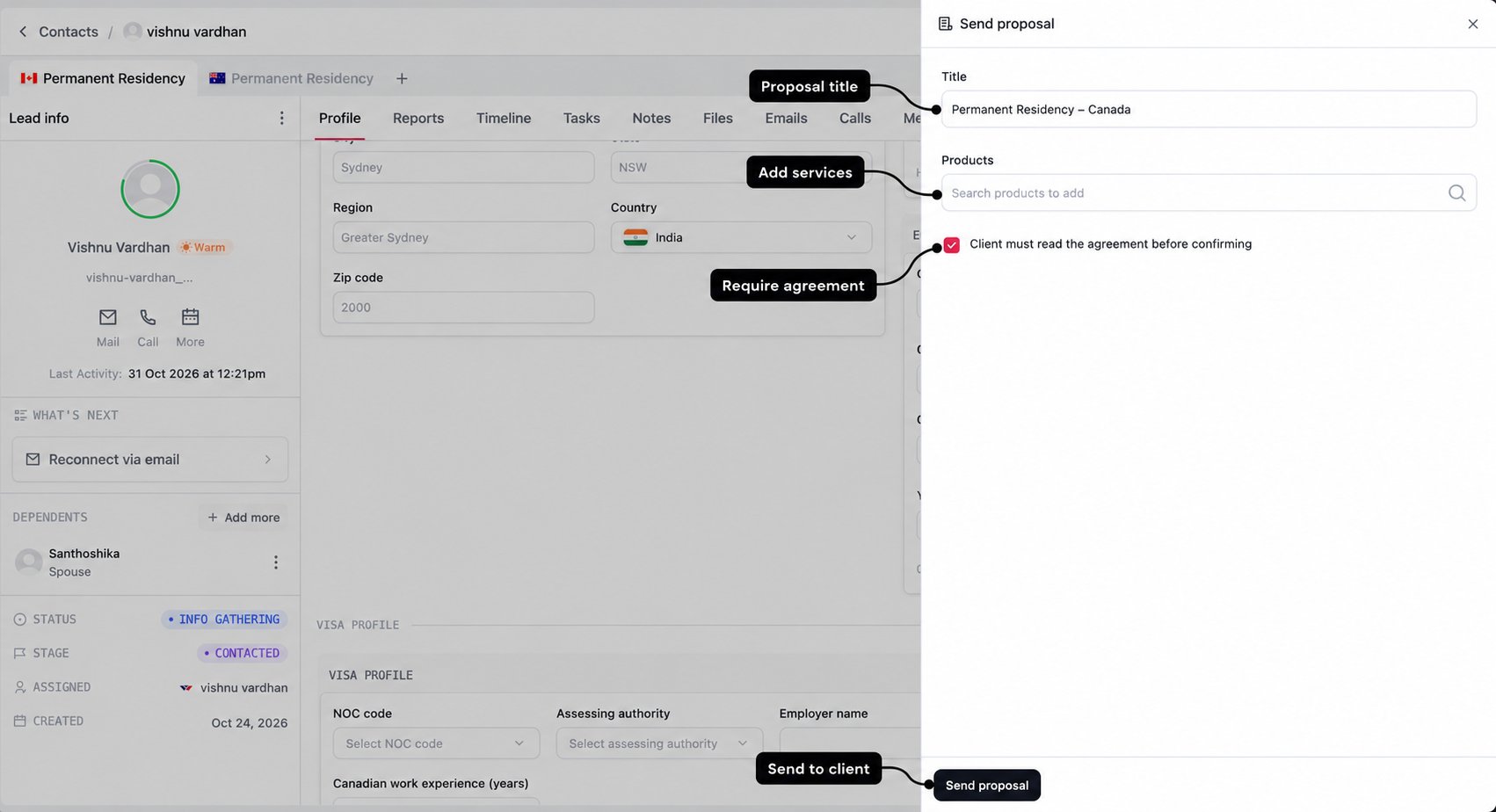Close the Send proposal panel

[x=1473, y=24]
